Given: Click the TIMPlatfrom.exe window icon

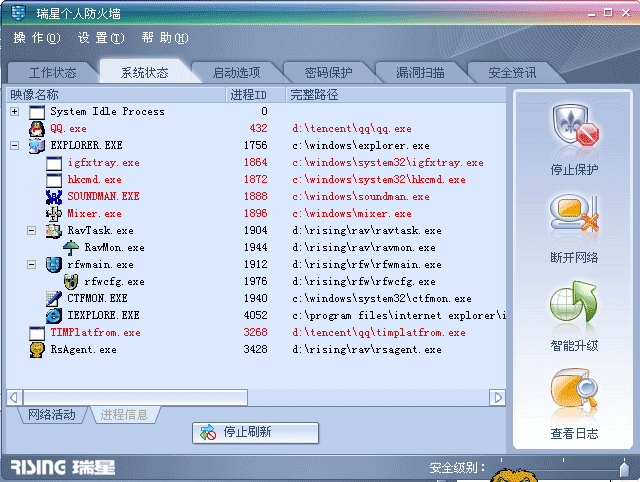Looking at the screenshot, I should 37,333.
